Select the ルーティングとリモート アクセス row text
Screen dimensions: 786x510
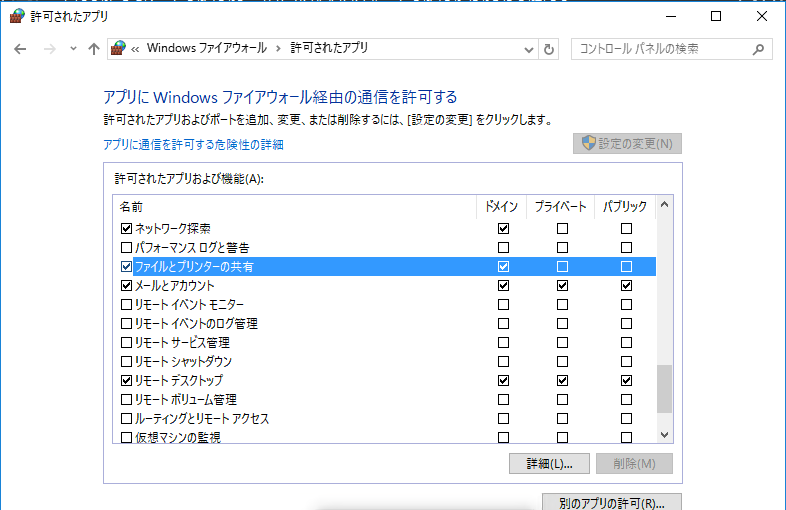(202, 419)
